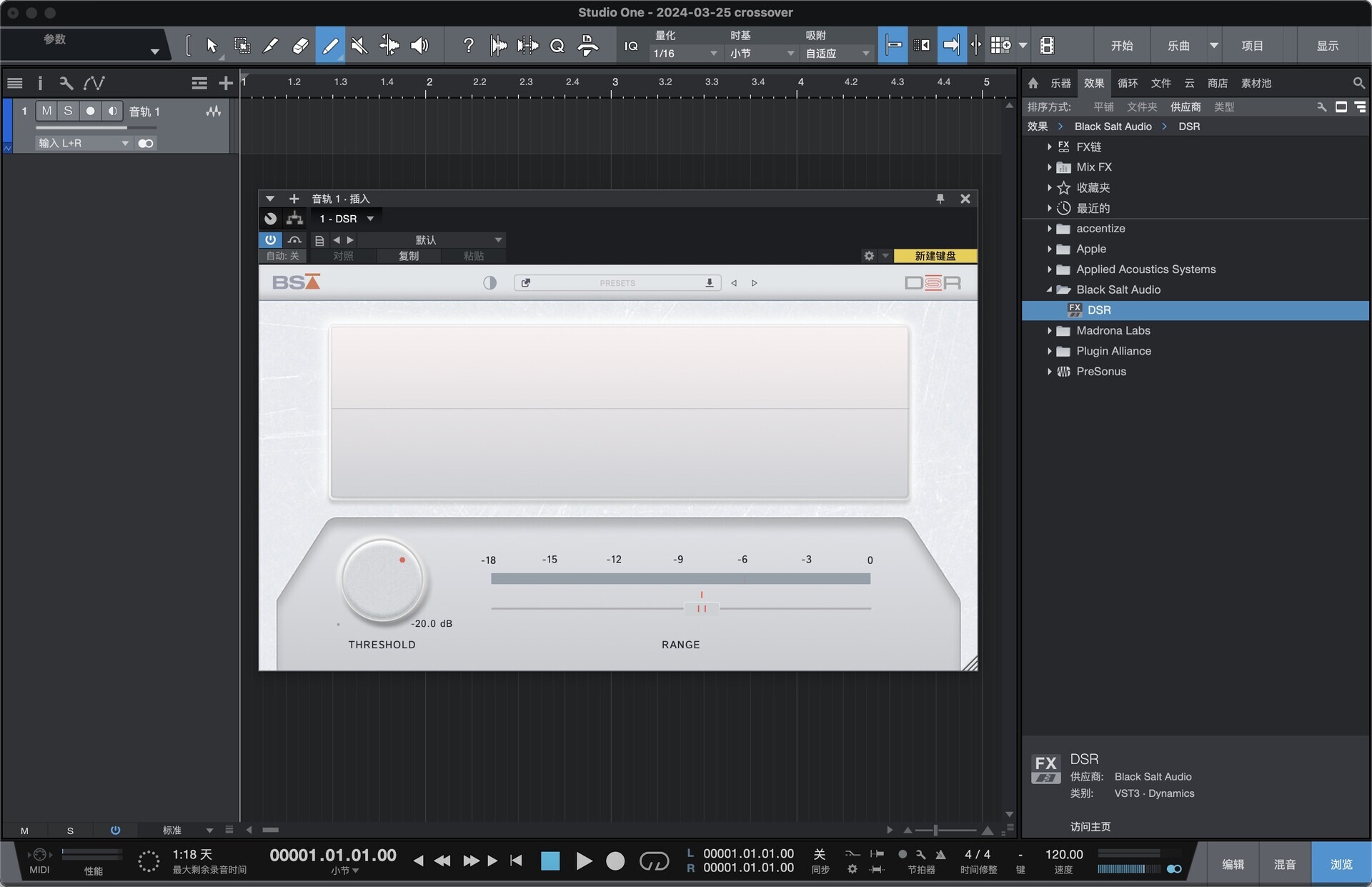Select the Arrow tool in toolbar

[x=212, y=46]
